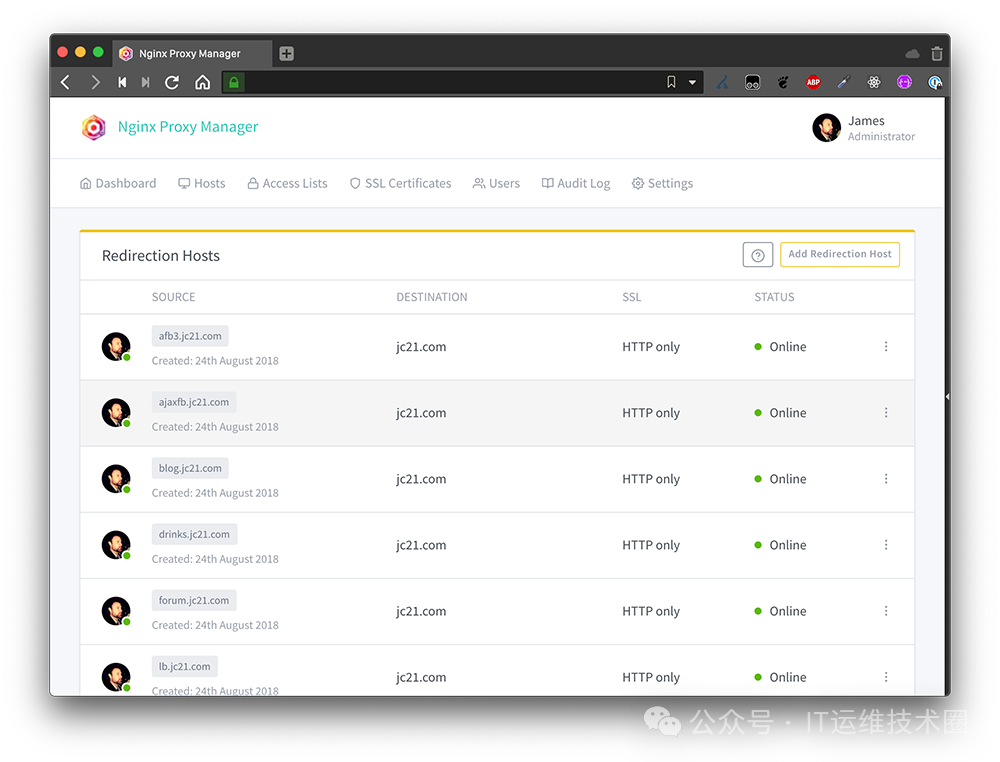Screen dimensions: 1000x762
Task: Click the fast-forward browser icon
Action: [x=145, y=82]
